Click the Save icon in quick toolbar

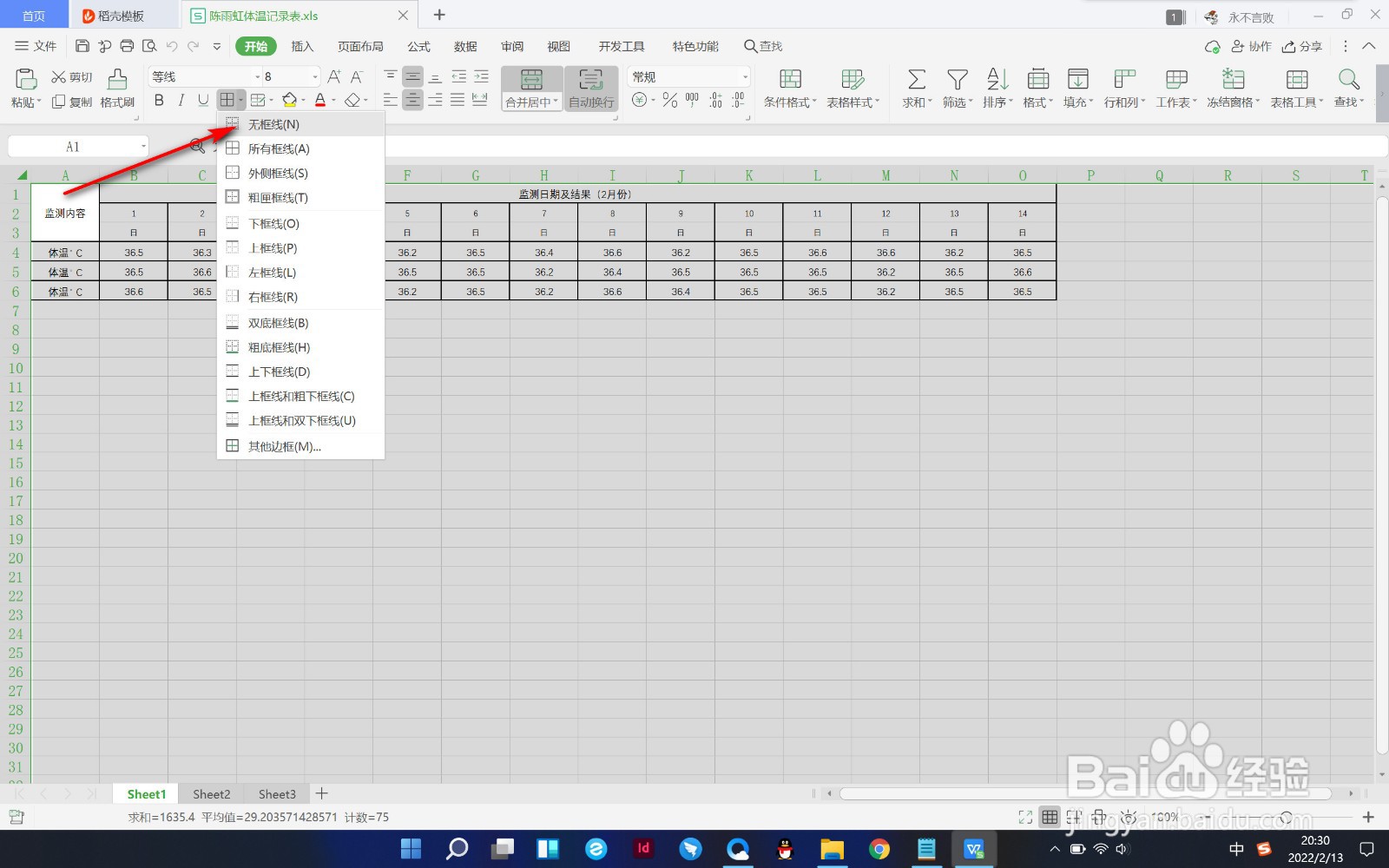pyautogui.click(x=82, y=46)
